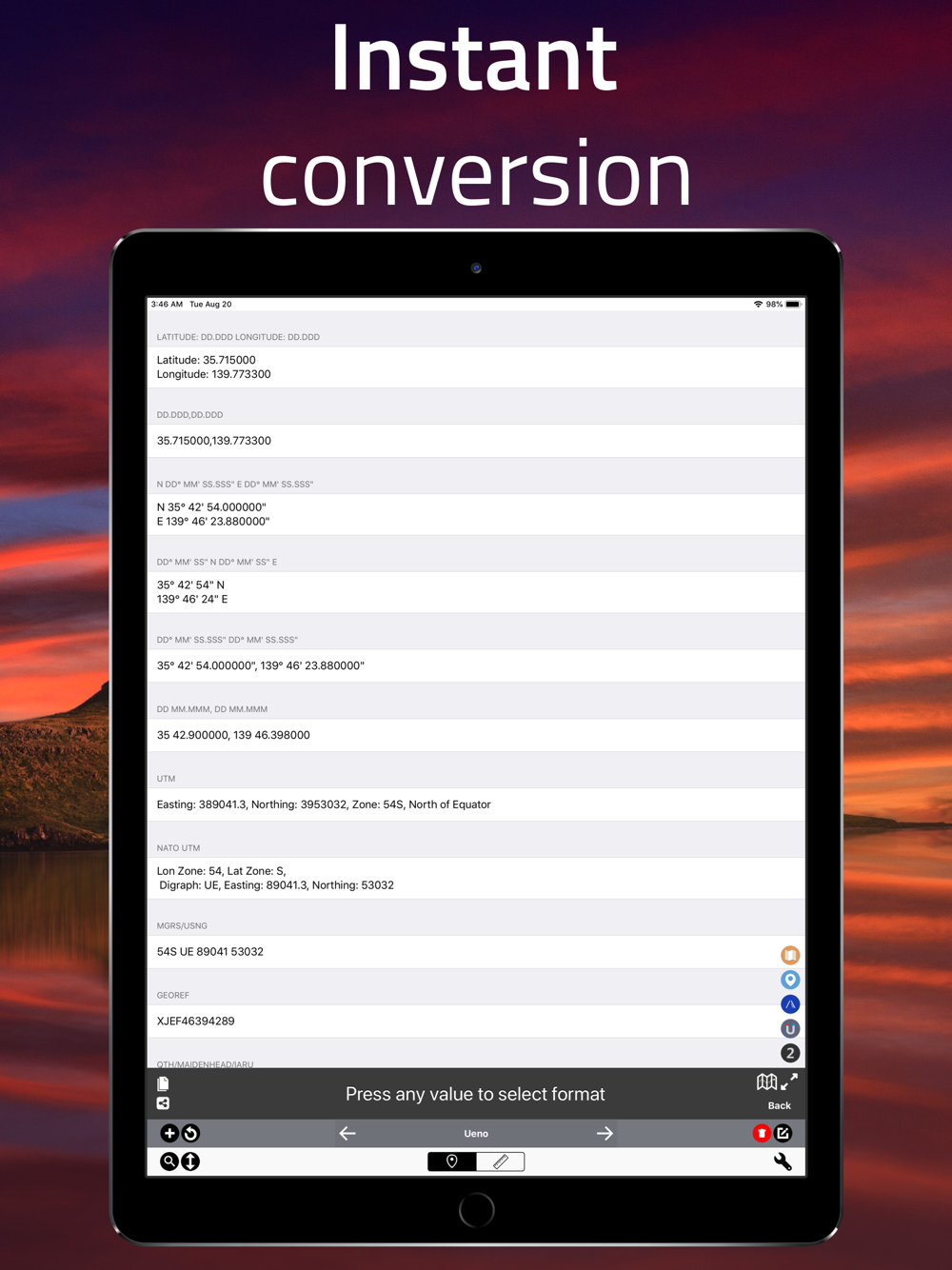Tap the Back button
Screen dimensions: 952x1270
(x=780, y=1105)
